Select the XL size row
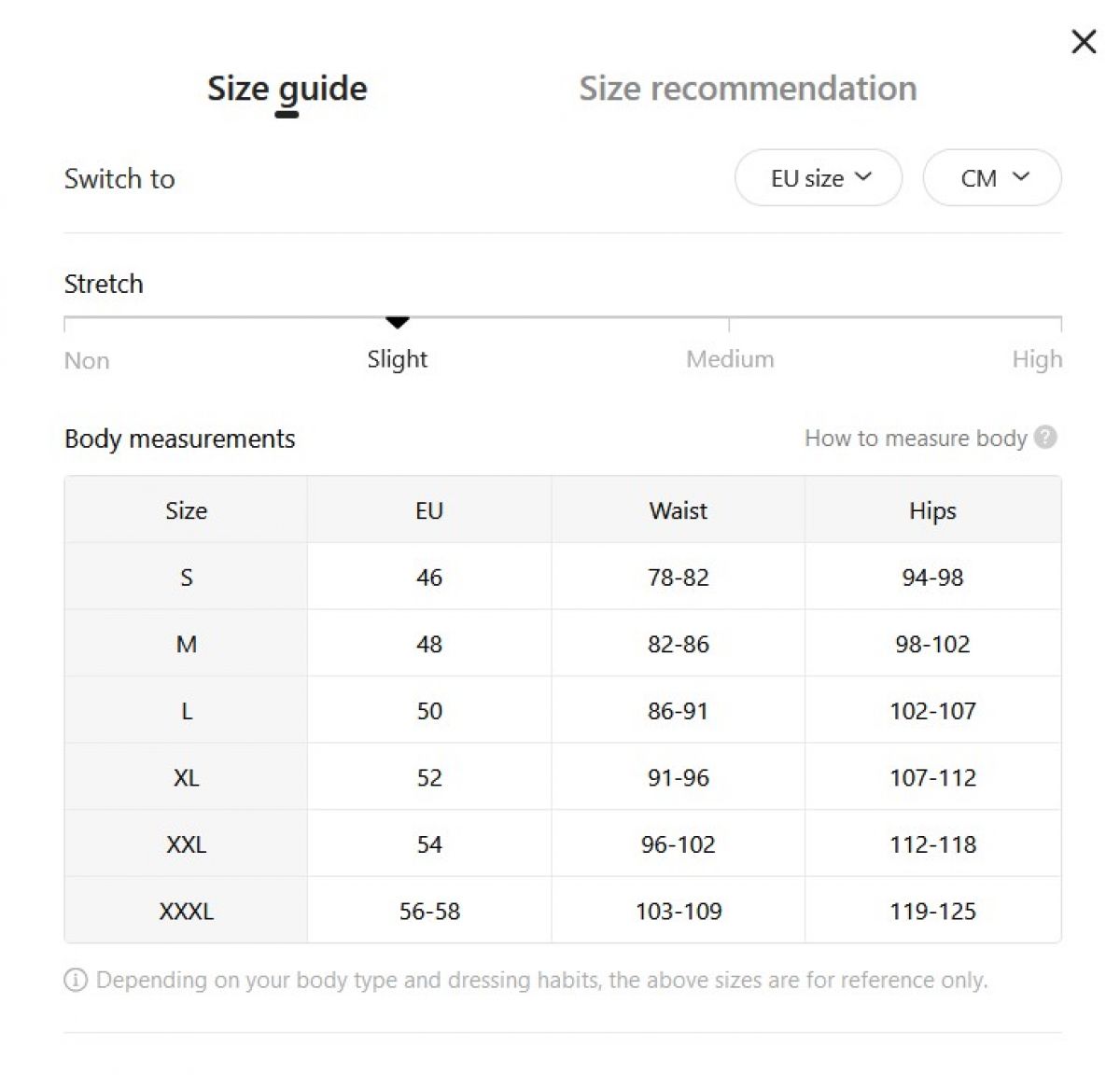1120x1087 pixels. [x=563, y=776]
